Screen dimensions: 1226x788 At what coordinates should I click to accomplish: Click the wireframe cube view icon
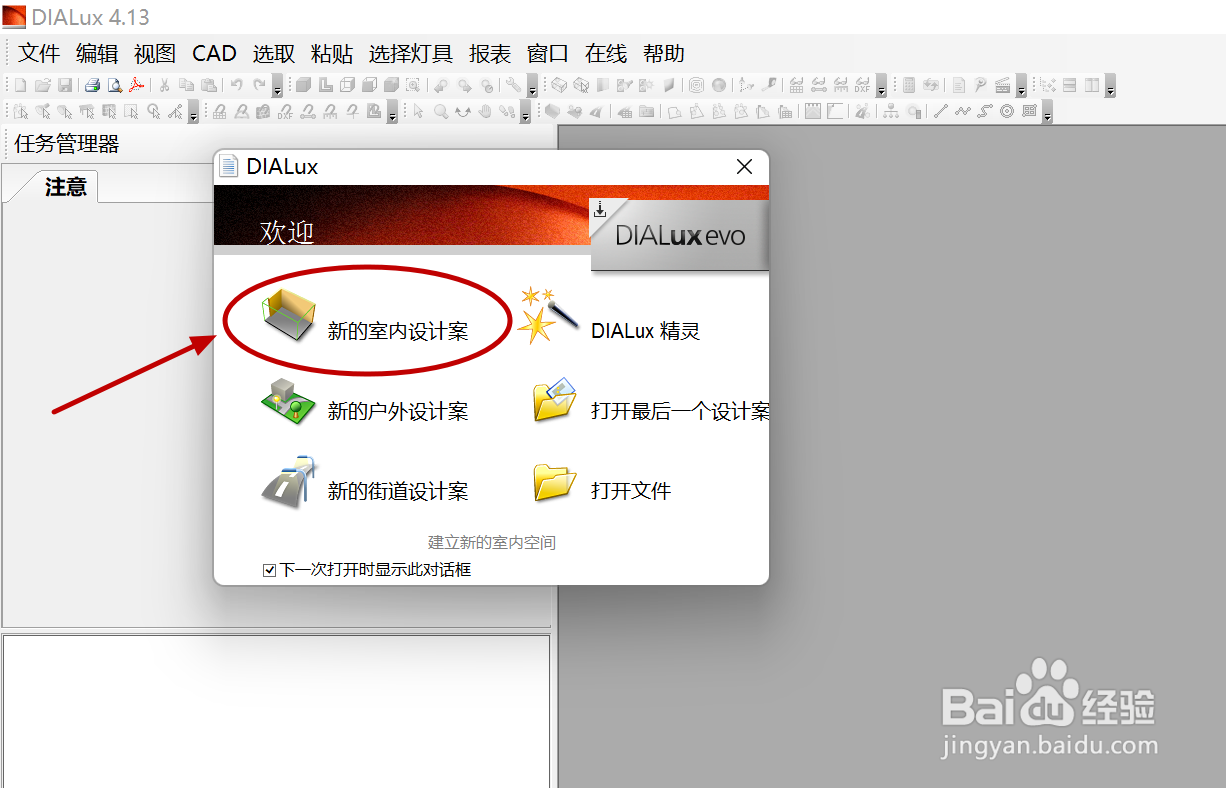[x=347, y=86]
